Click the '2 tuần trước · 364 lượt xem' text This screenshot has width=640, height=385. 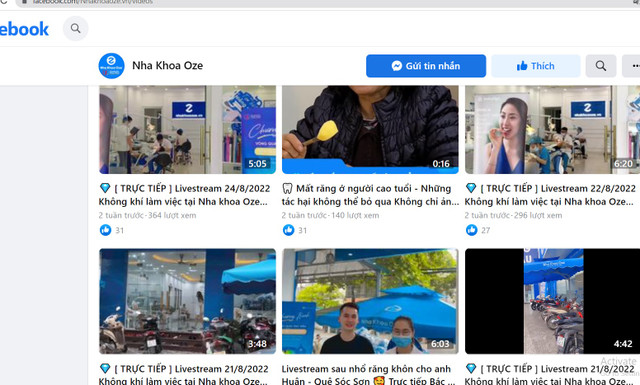click(147, 215)
